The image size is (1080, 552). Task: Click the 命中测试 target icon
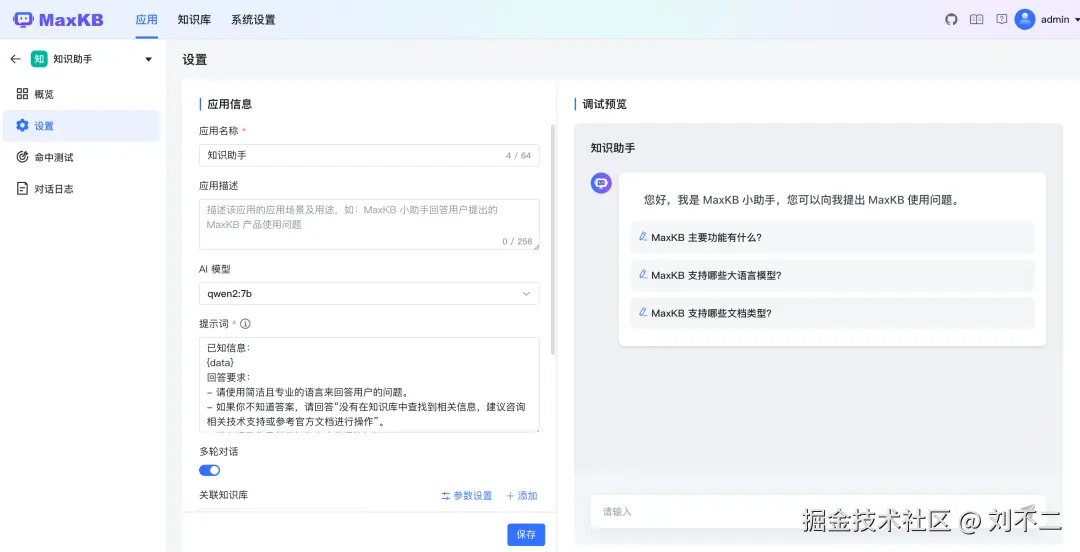pyautogui.click(x=22, y=157)
